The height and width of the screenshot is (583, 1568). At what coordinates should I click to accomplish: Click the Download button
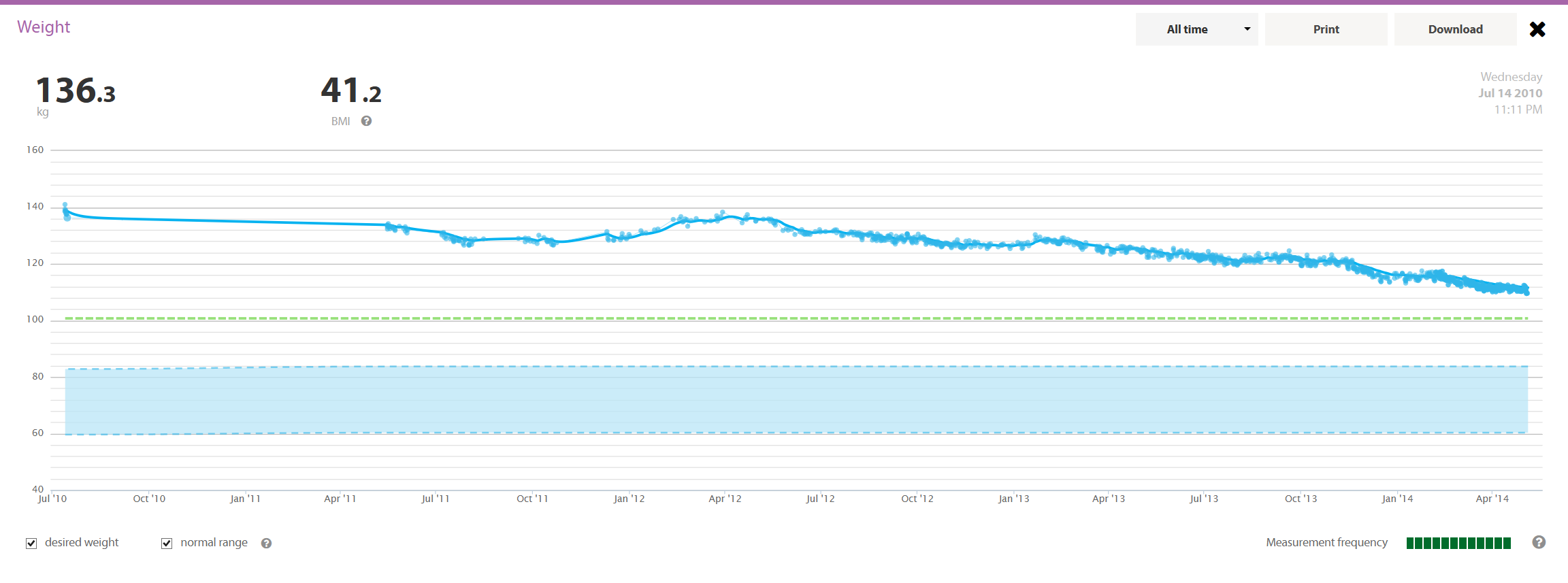(x=1455, y=29)
